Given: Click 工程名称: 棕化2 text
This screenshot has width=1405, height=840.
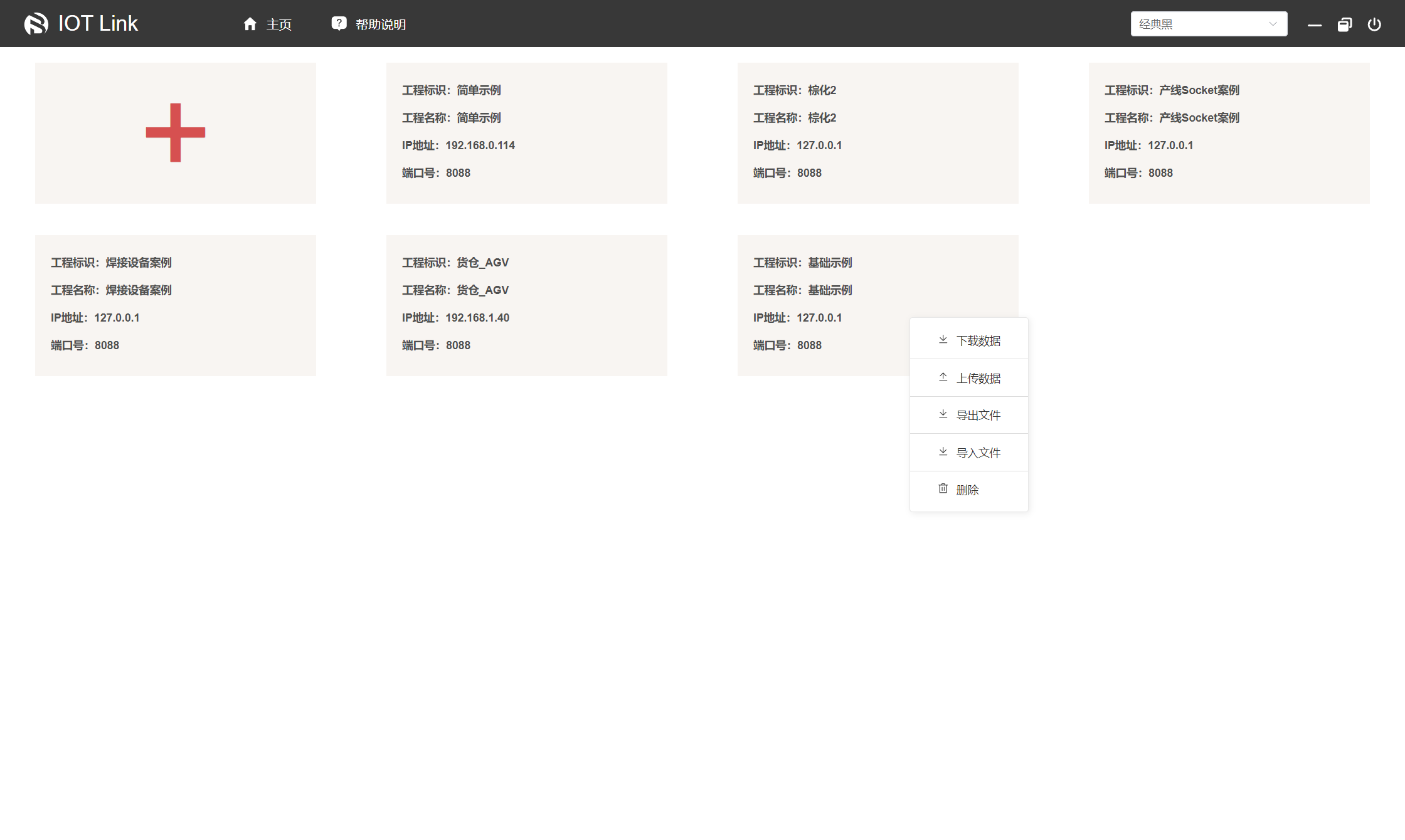Looking at the screenshot, I should tap(795, 118).
